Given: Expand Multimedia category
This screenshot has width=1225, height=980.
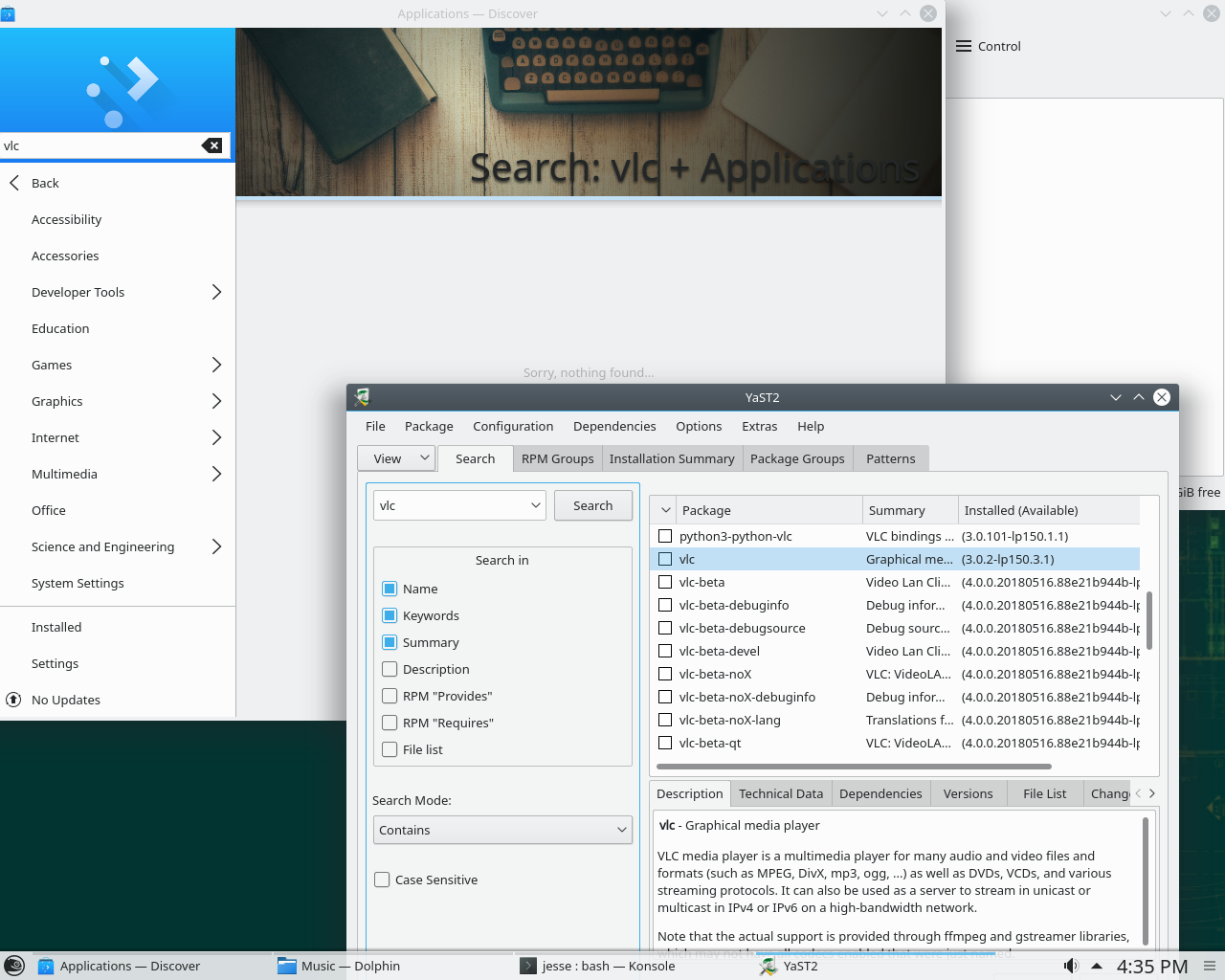Looking at the screenshot, I should tap(216, 474).
